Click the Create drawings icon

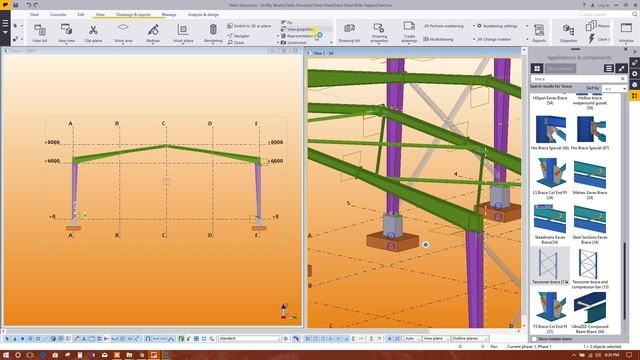(409, 27)
